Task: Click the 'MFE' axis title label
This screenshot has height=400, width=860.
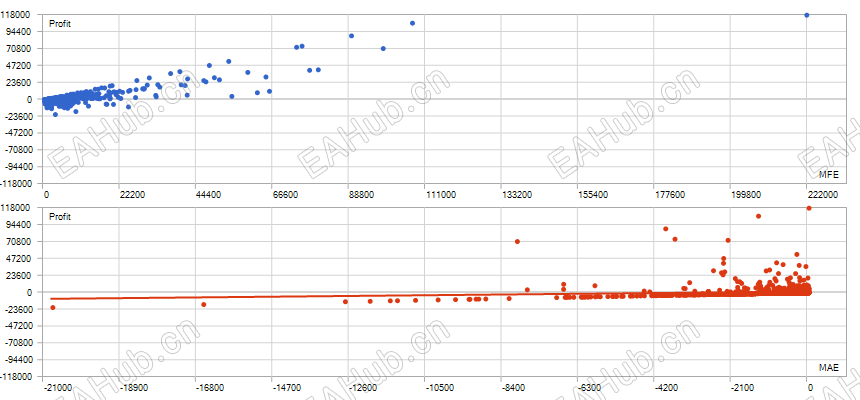Action: [829, 174]
